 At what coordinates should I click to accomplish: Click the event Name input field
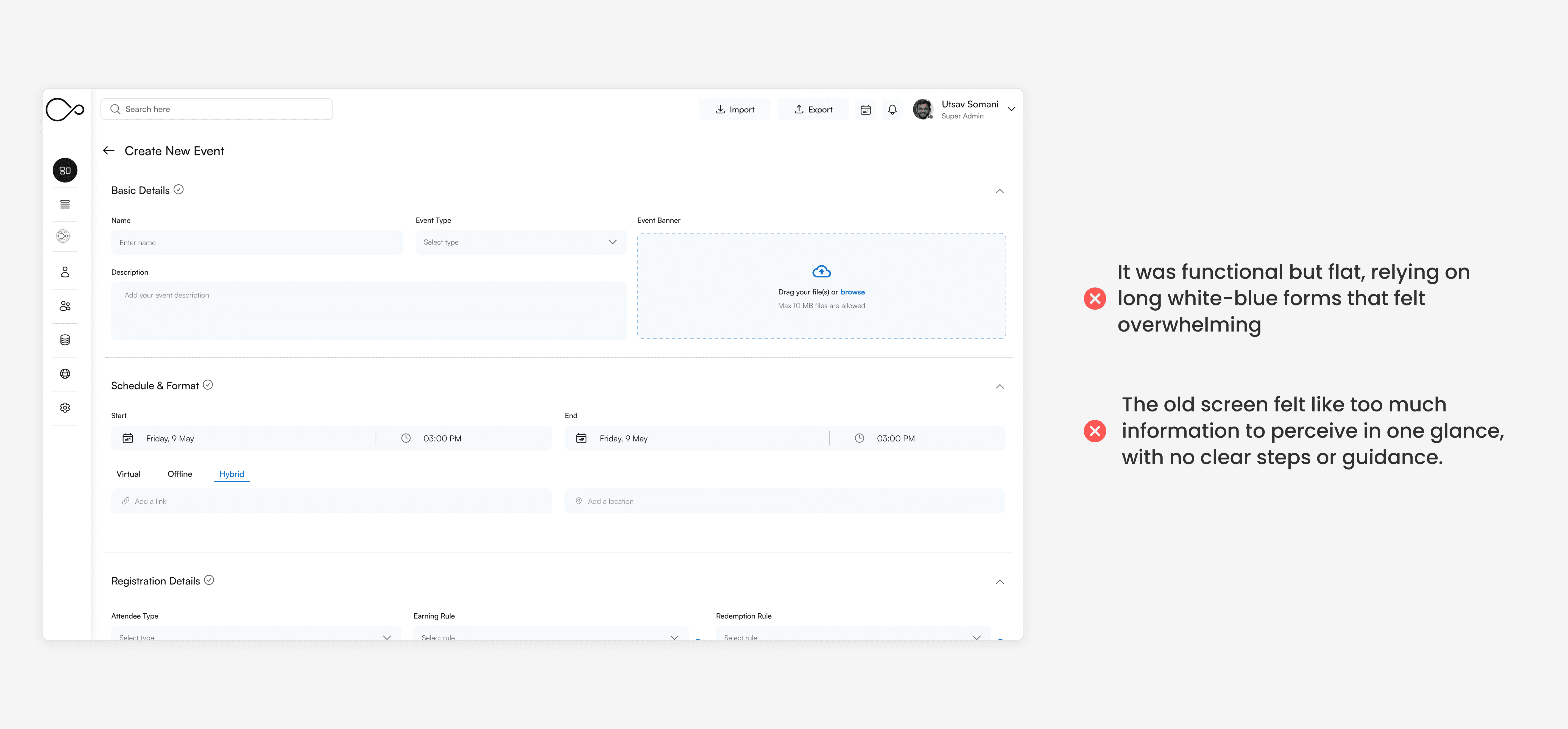pos(257,242)
